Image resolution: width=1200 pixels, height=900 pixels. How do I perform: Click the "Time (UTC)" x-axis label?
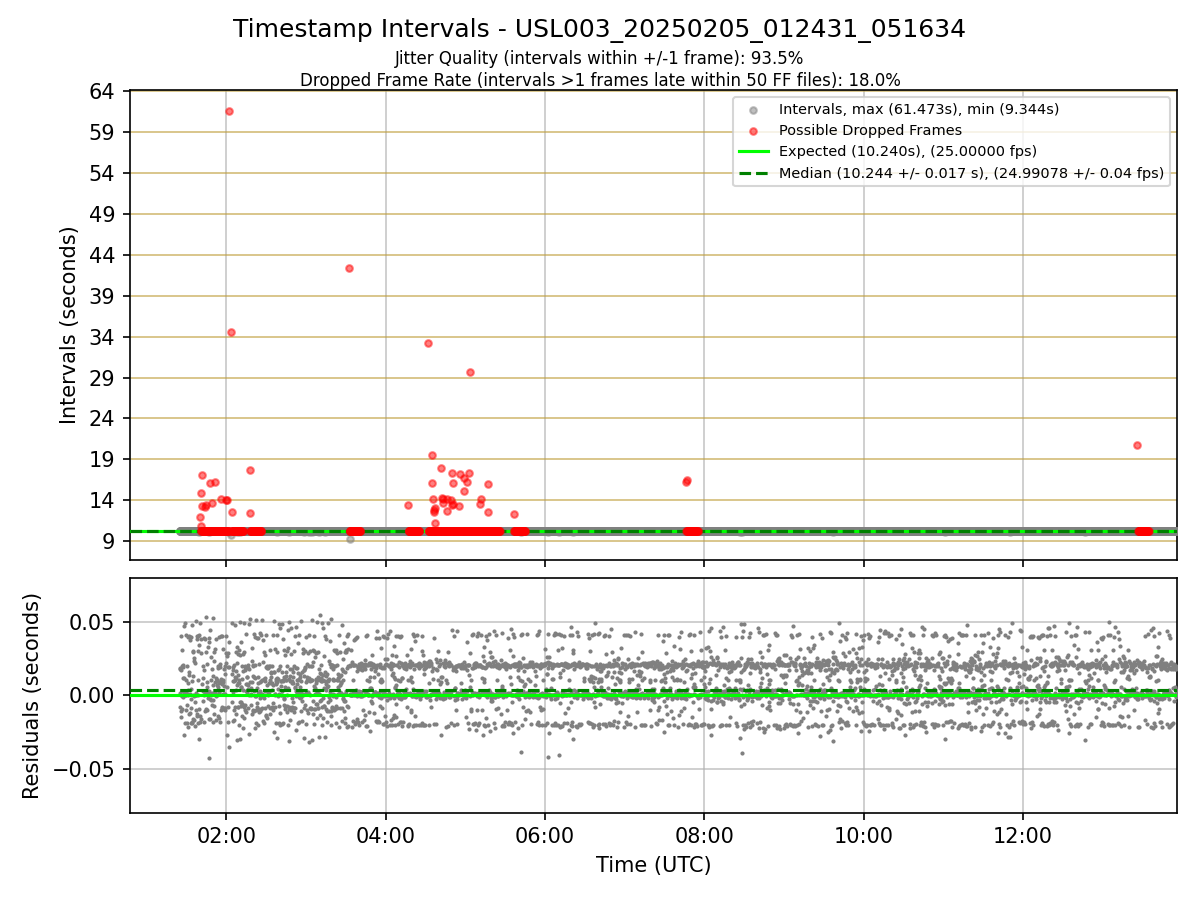(653, 865)
